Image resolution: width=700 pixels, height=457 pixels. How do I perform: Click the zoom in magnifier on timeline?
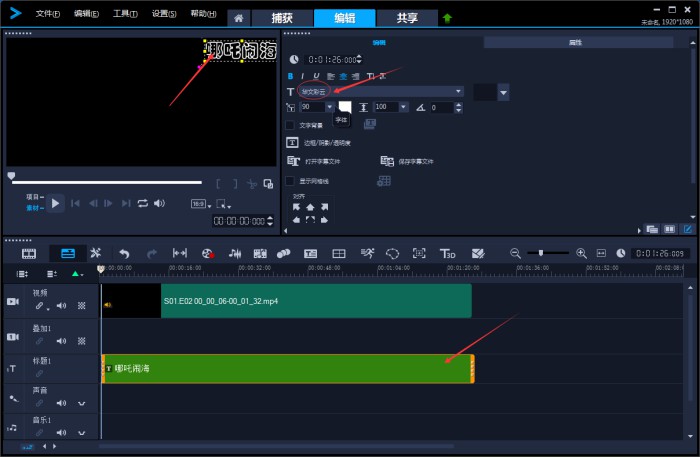pyautogui.click(x=581, y=254)
